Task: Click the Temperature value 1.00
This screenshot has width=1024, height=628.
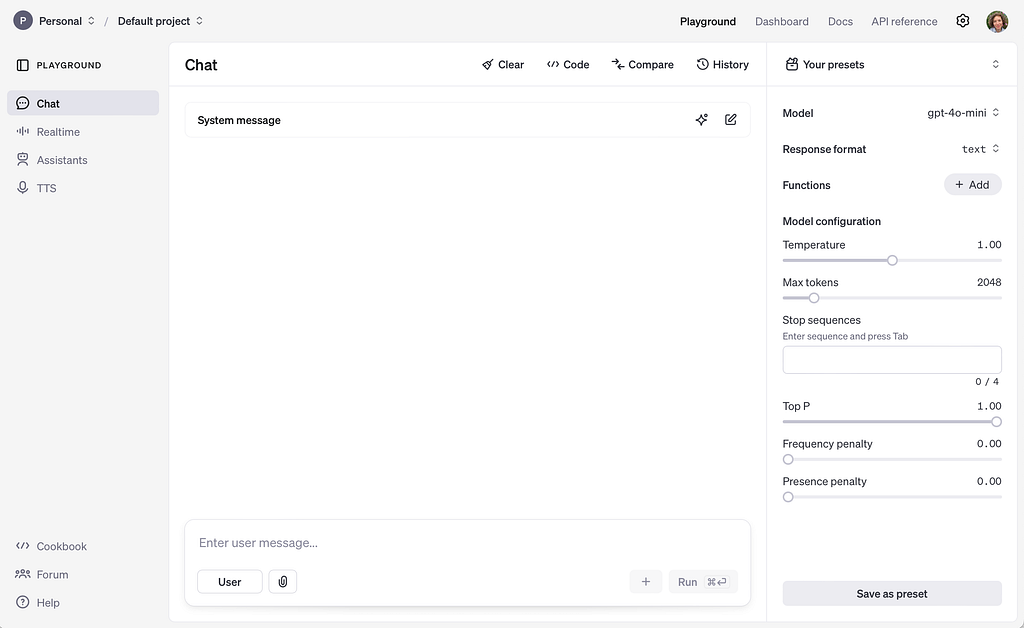Action: click(989, 245)
